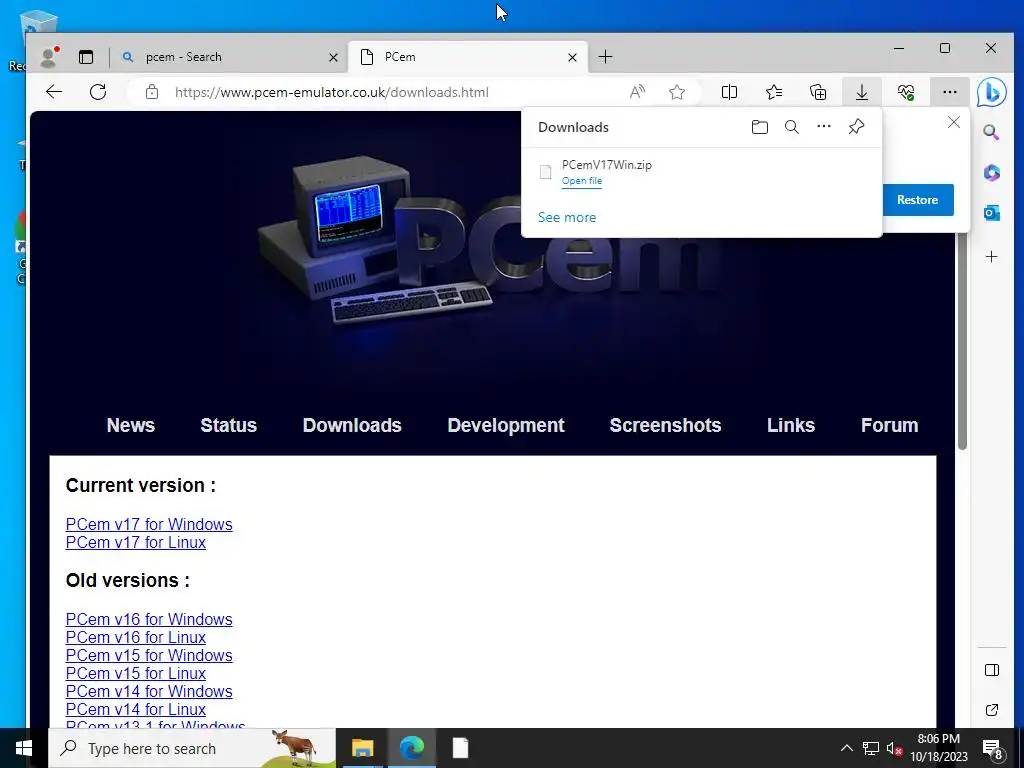1024x768 pixels.
Task: Click the taskbar search box
Action: click(192, 748)
